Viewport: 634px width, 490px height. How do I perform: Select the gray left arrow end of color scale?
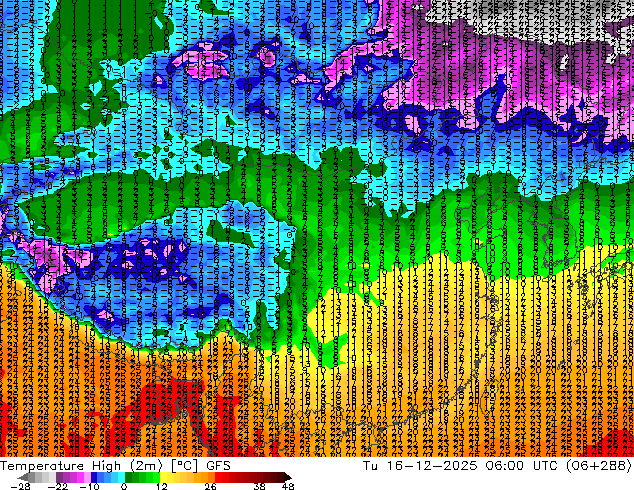(22, 477)
